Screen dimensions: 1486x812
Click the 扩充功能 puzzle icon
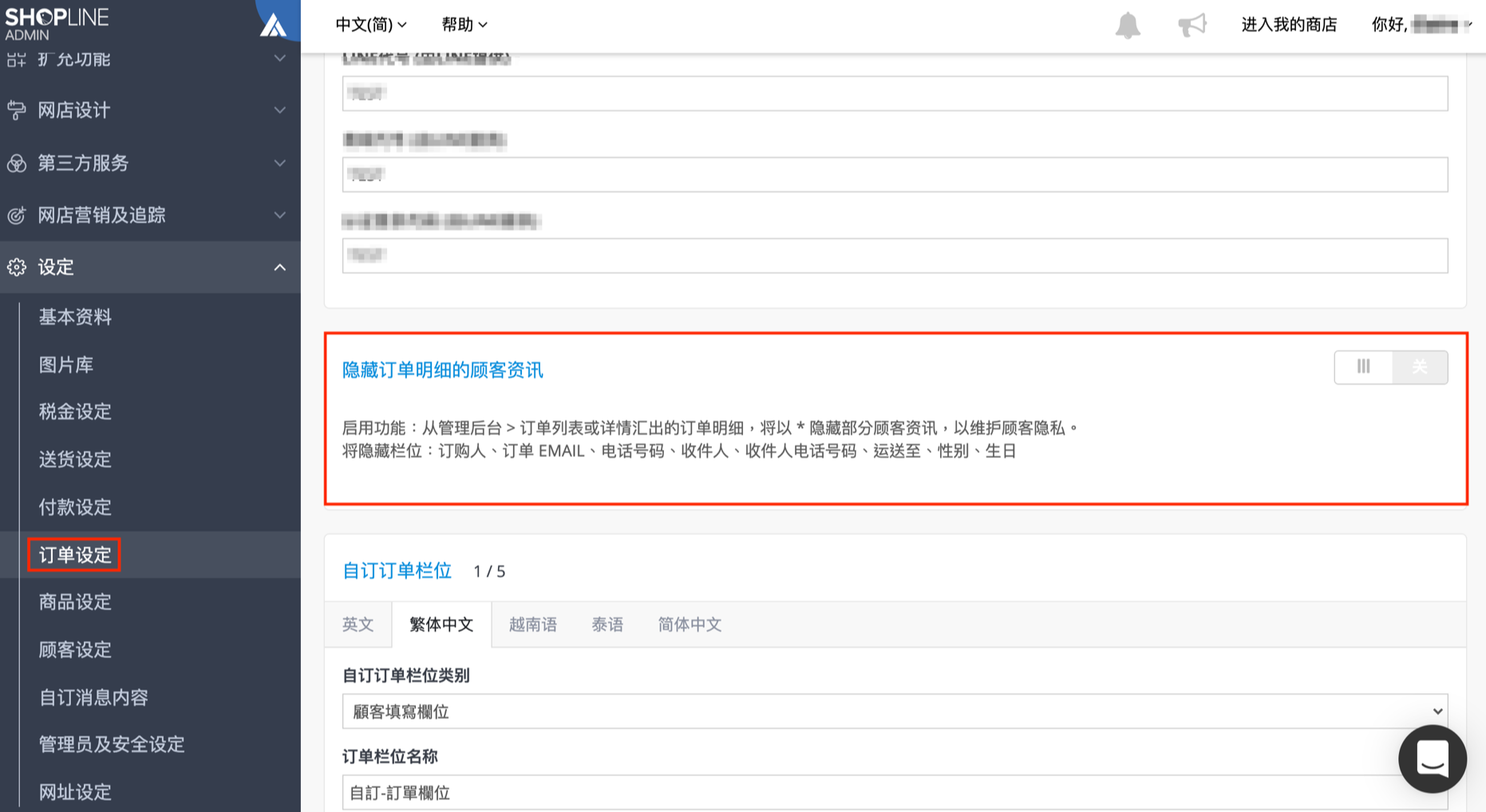tap(17, 59)
